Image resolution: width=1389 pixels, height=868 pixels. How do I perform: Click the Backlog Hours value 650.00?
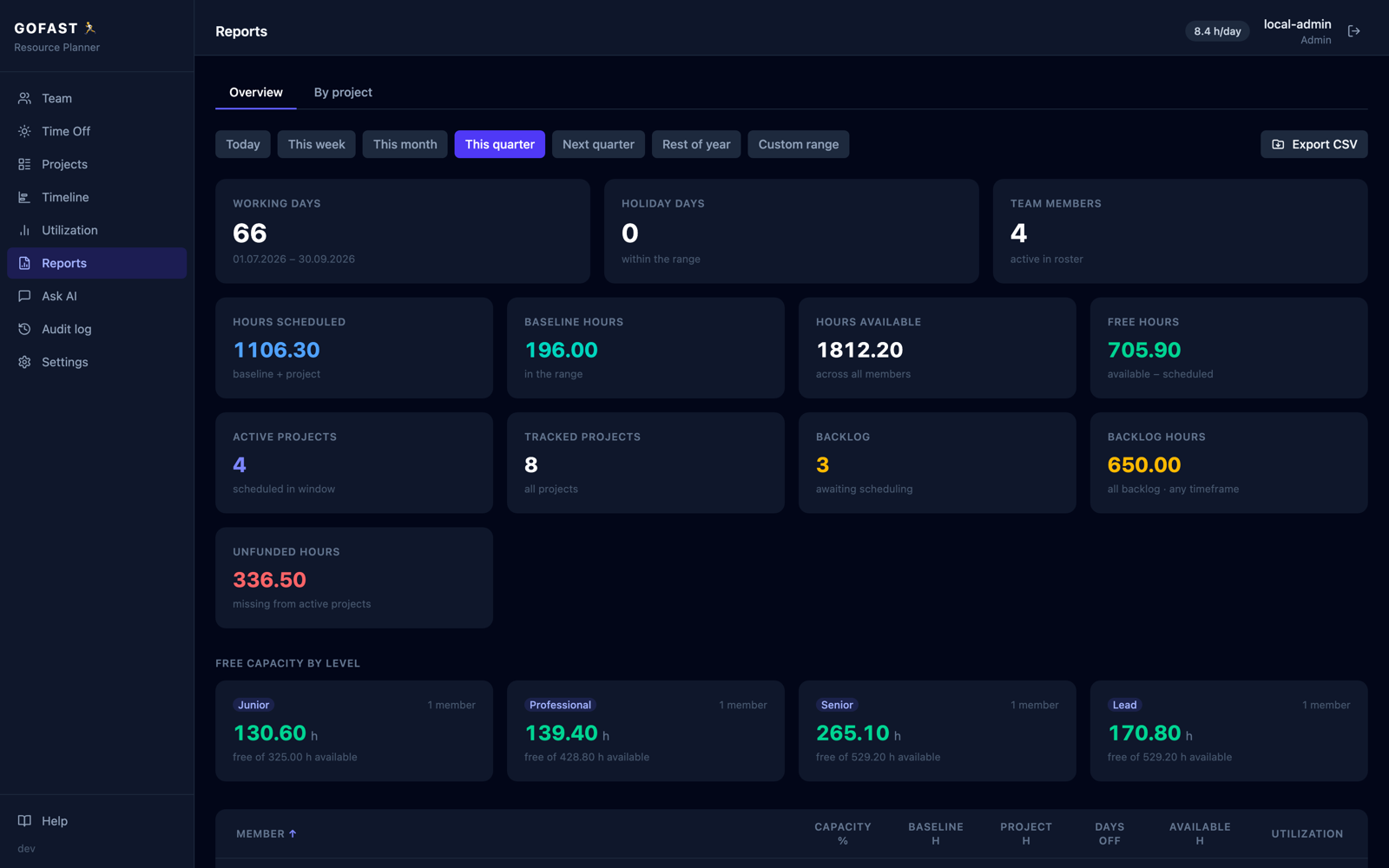(x=1144, y=464)
